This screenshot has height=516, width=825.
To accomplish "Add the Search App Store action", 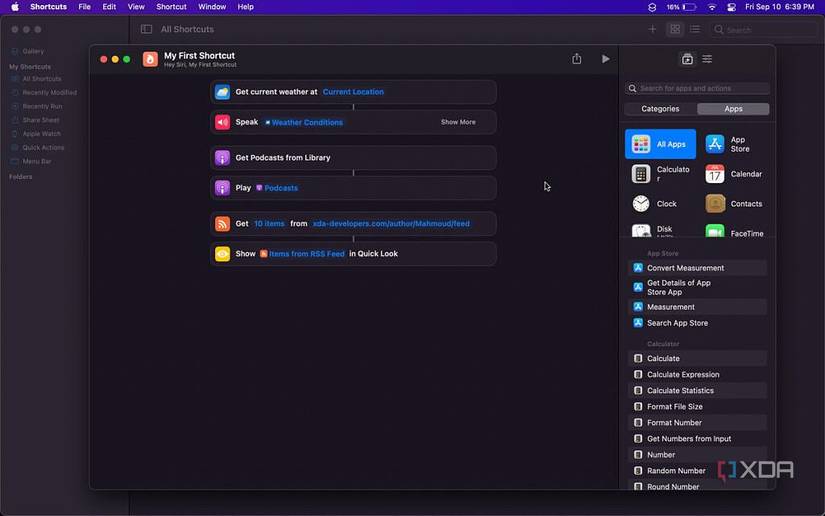I will point(697,323).
